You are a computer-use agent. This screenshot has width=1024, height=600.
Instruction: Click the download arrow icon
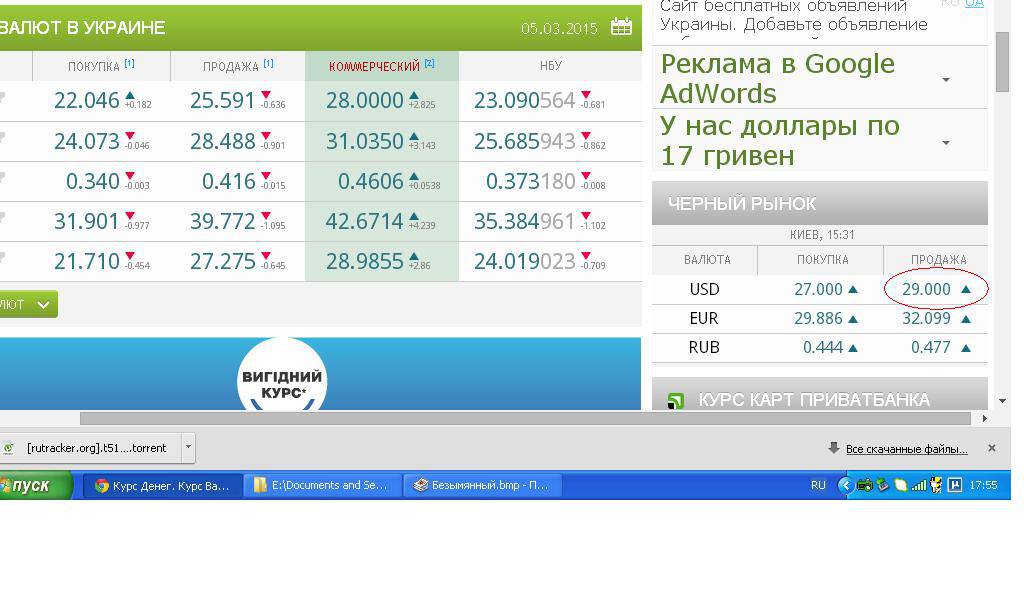click(833, 448)
